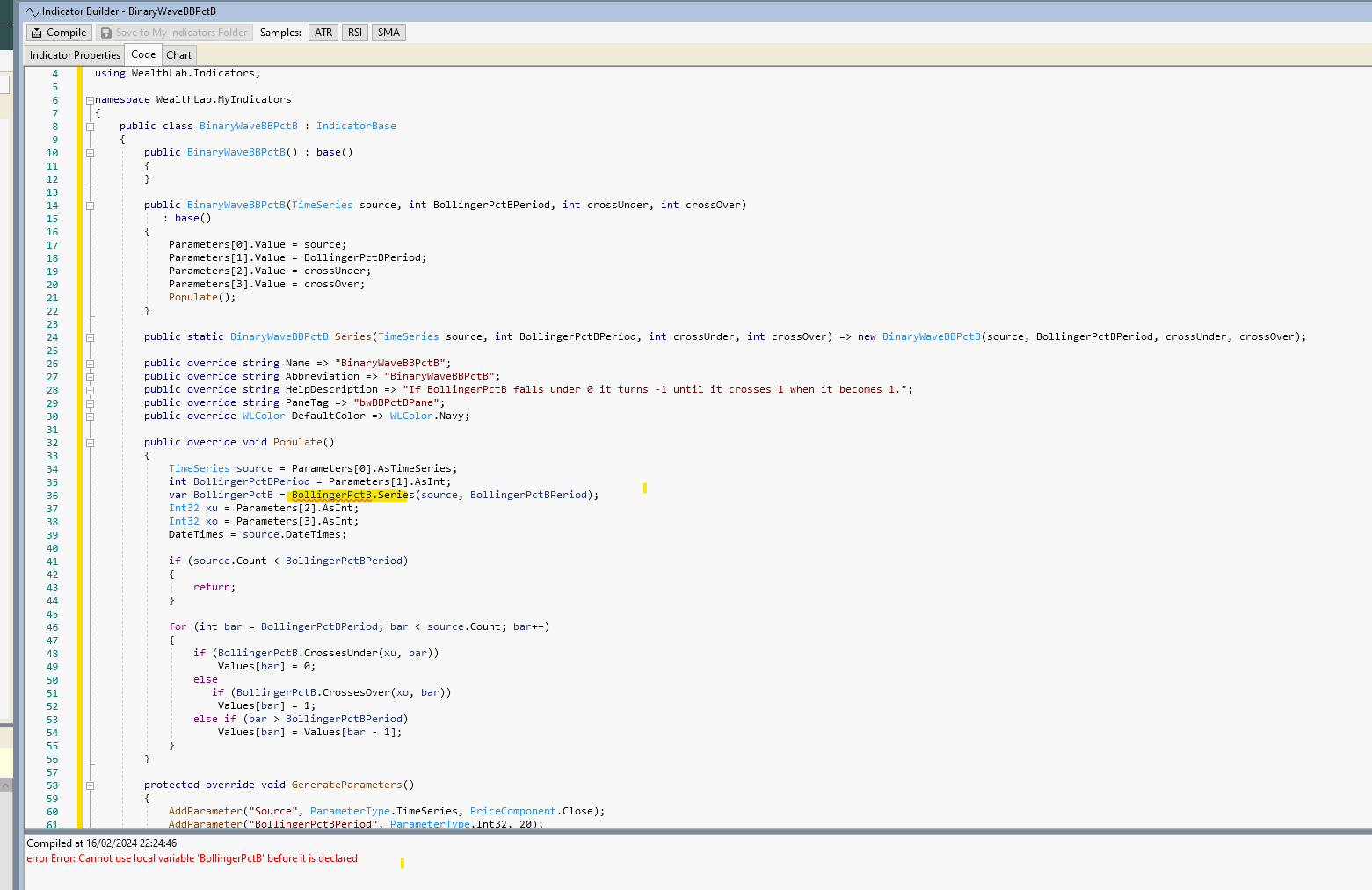Click 'using WealthLab.Indicators;' line
This screenshot has height=890, width=1372.
point(178,73)
